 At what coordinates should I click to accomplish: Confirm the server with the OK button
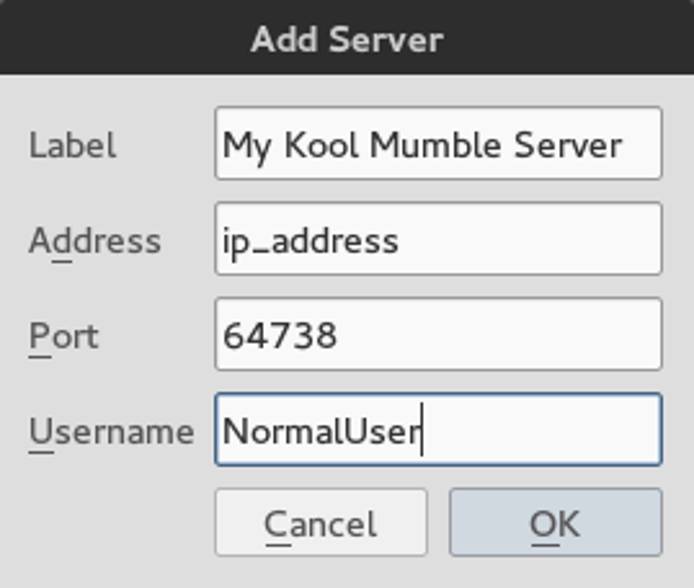(x=555, y=523)
